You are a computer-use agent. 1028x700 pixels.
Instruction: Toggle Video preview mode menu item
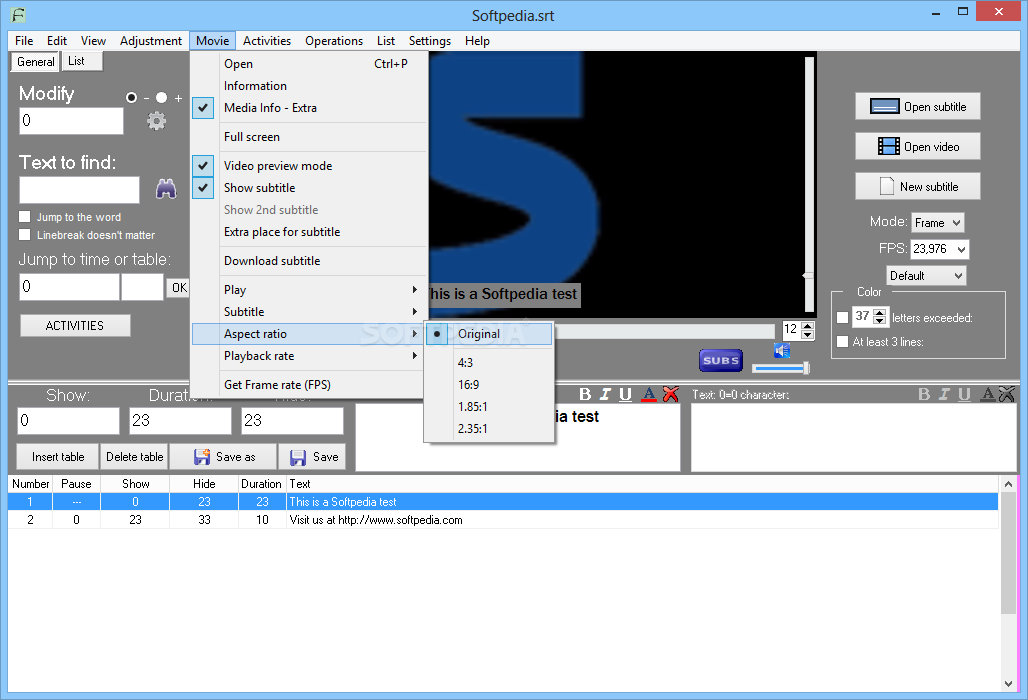(309, 166)
